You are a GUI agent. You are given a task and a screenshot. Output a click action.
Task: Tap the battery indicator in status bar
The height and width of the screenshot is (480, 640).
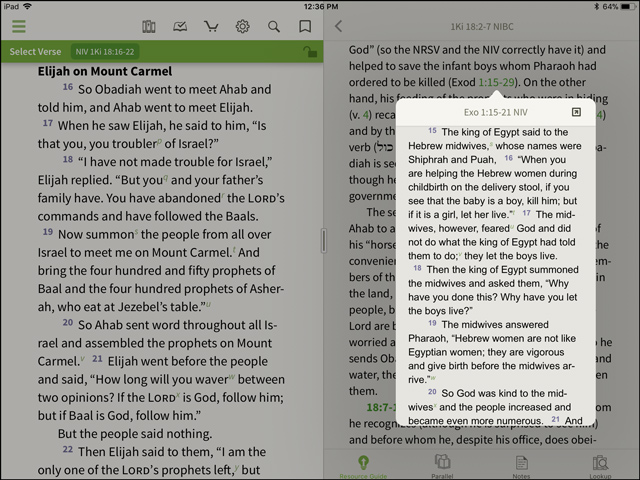[x=629, y=7]
